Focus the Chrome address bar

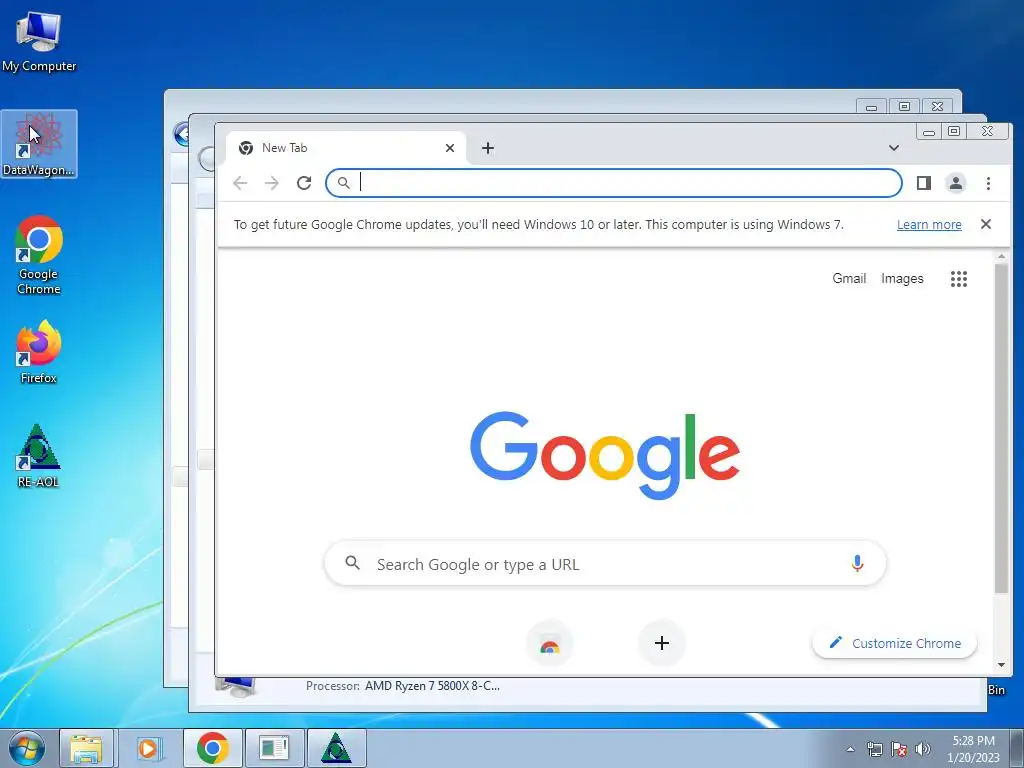pos(614,184)
